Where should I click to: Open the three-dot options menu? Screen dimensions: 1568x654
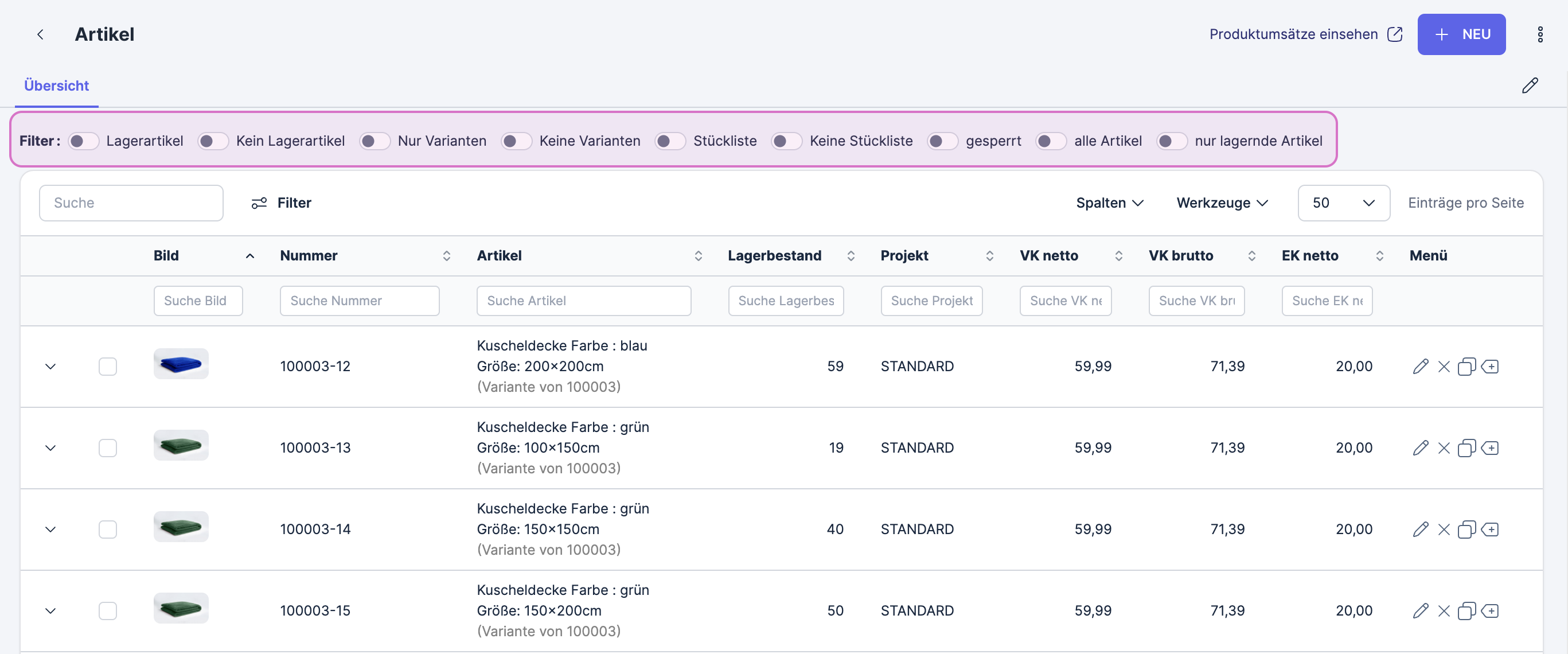coord(1539,35)
